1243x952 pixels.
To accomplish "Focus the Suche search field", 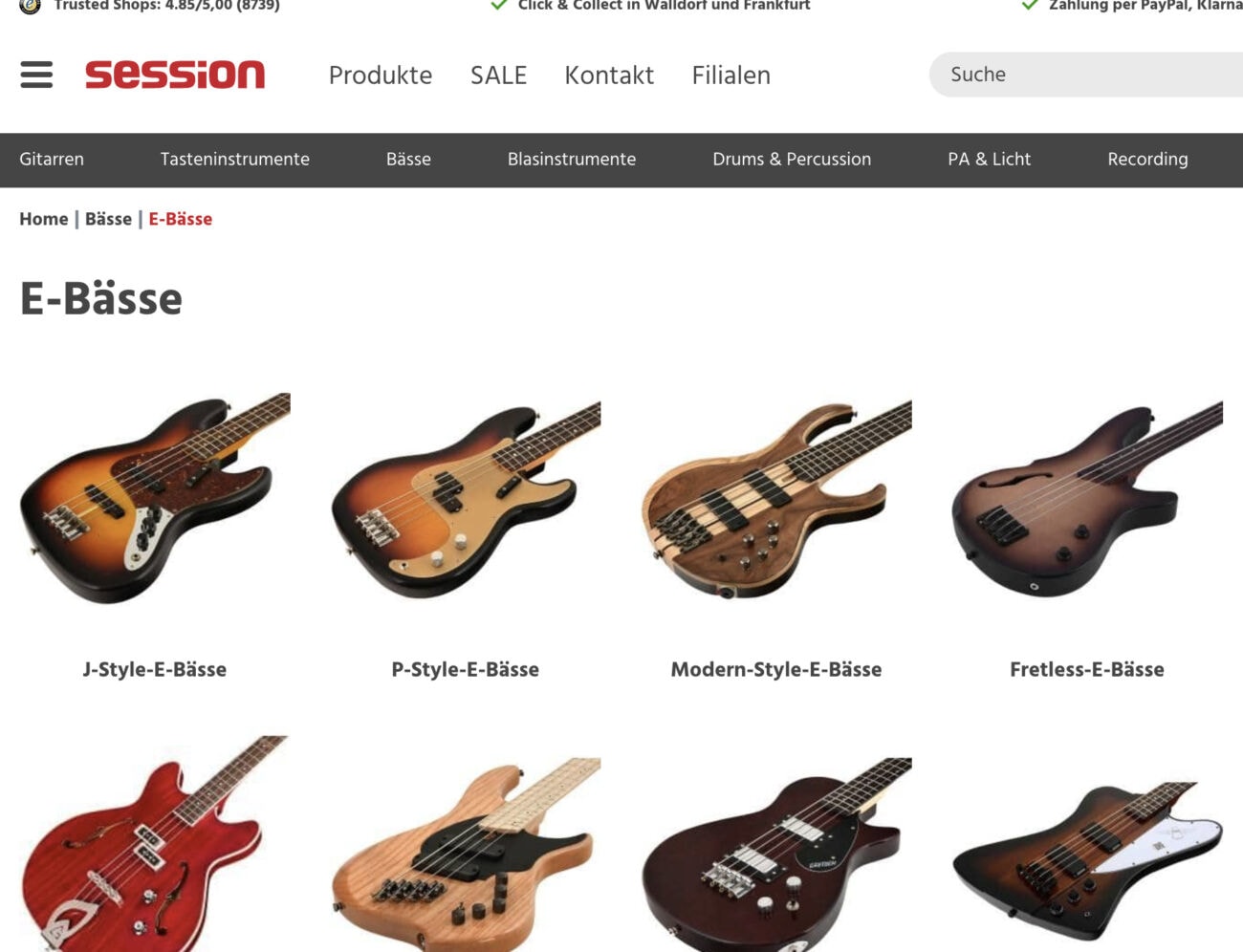I will [x=1086, y=75].
